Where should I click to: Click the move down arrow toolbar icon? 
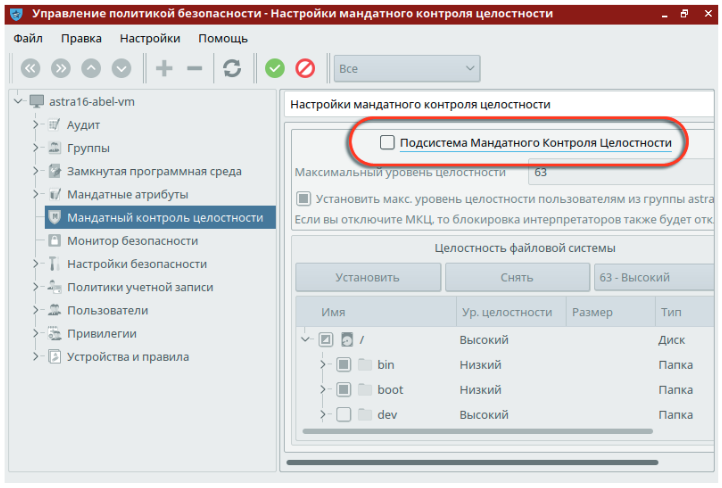122,69
